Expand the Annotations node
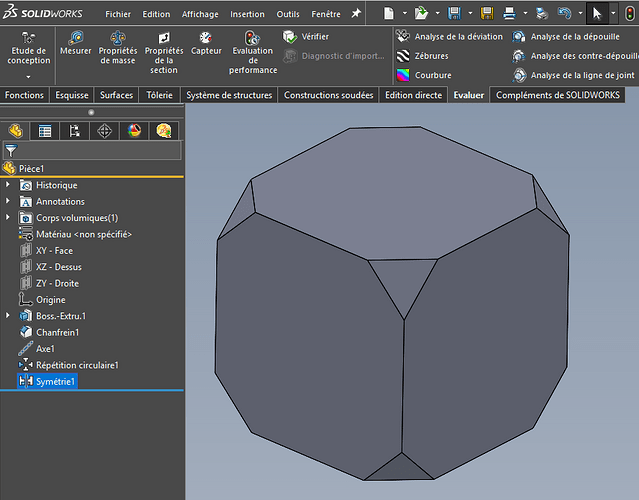639x500 pixels. 7,201
